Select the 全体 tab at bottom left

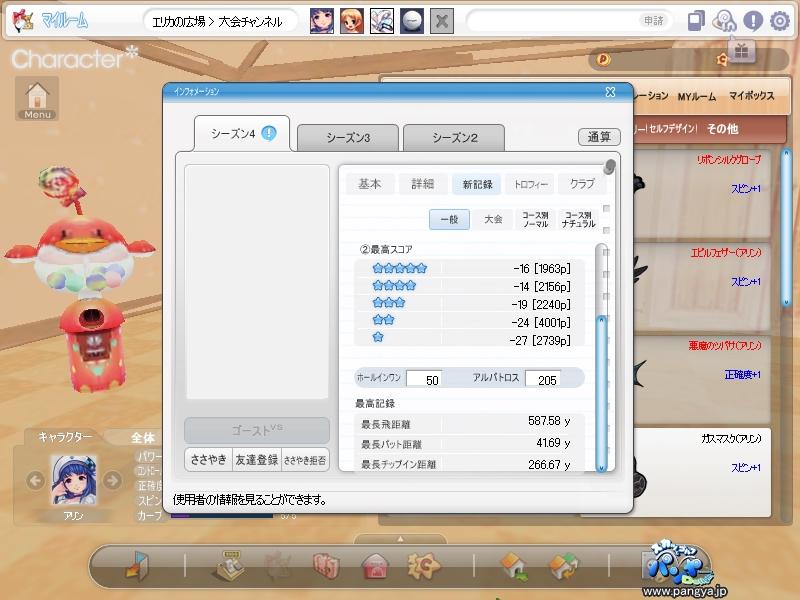[143, 438]
